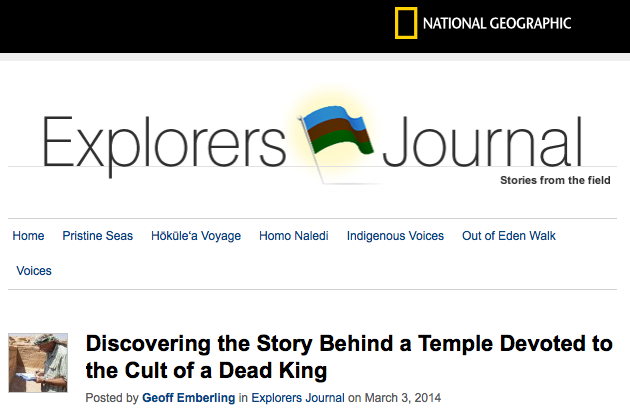Open the Pristine Seas menu item
The height and width of the screenshot is (412, 630).
98,236
